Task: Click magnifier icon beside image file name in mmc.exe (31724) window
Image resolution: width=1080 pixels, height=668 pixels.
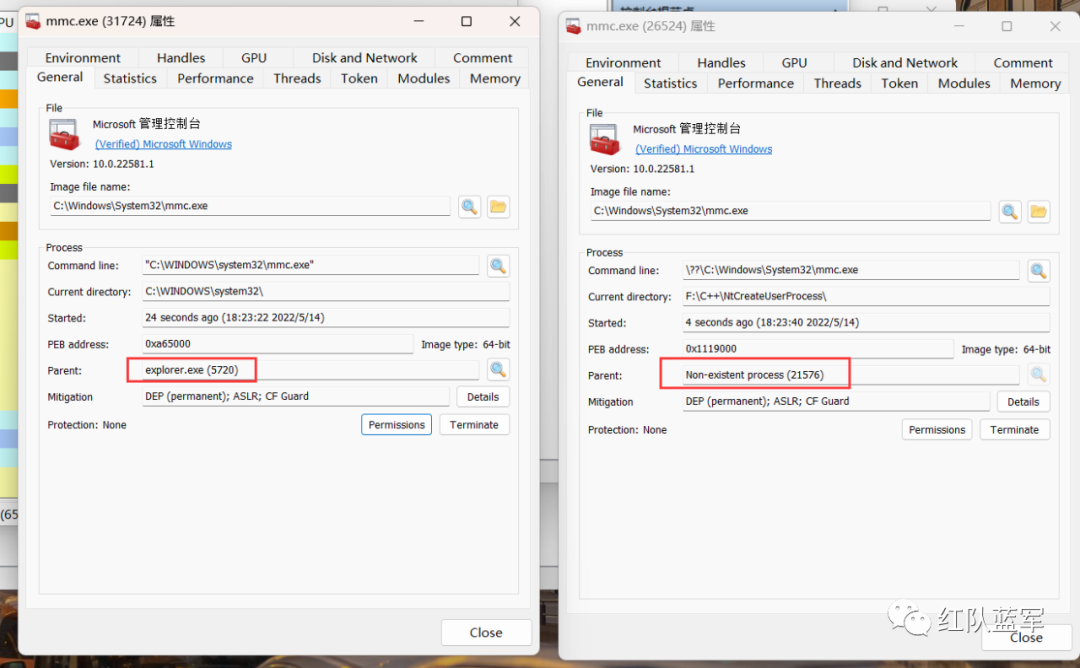Action: 470,206
